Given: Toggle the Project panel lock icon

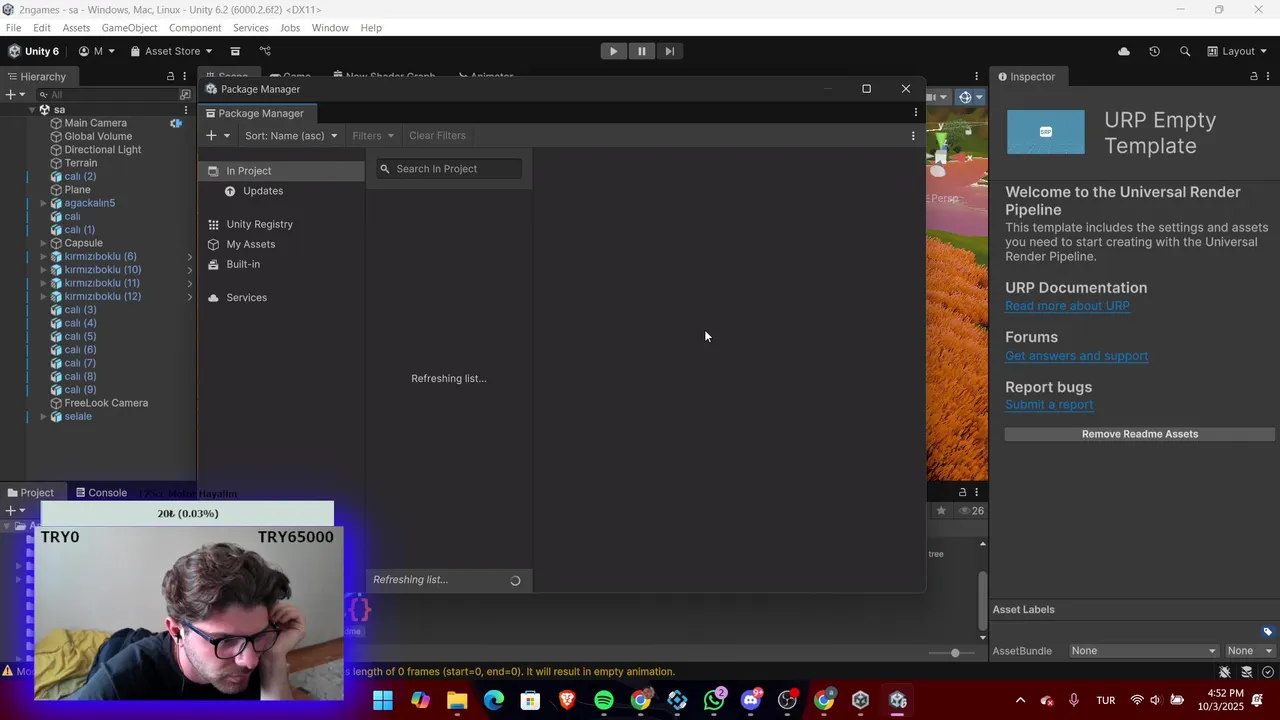Looking at the screenshot, I should click(962, 492).
